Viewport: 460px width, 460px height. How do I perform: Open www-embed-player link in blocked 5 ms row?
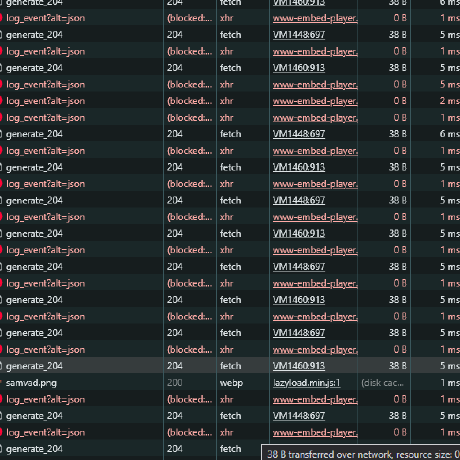click(x=315, y=84)
